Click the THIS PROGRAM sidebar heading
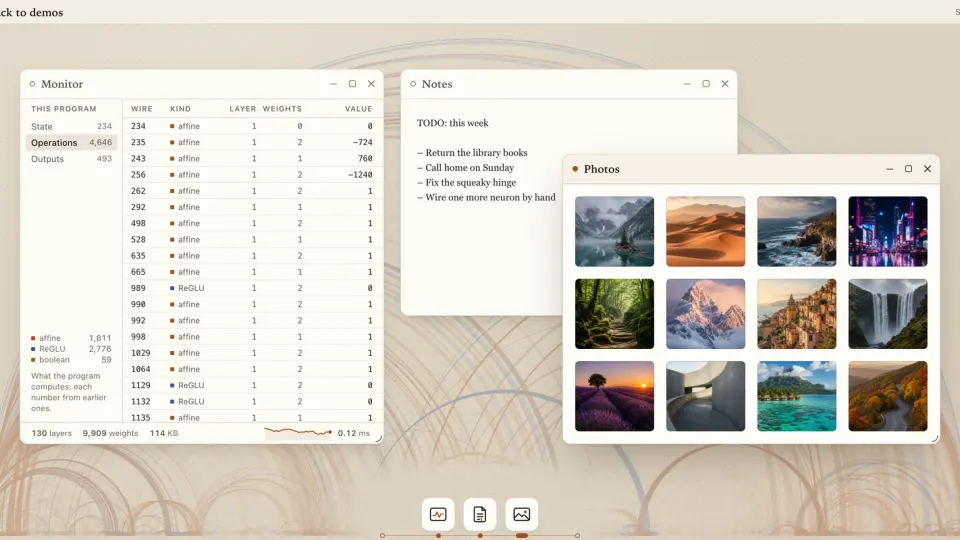 (x=64, y=109)
